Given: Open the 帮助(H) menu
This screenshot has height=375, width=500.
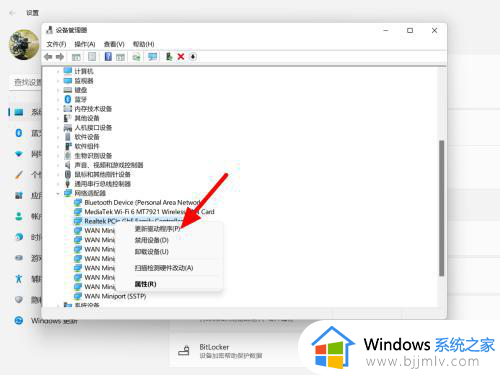Looking at the screenshot, I should tap(143, 44).
